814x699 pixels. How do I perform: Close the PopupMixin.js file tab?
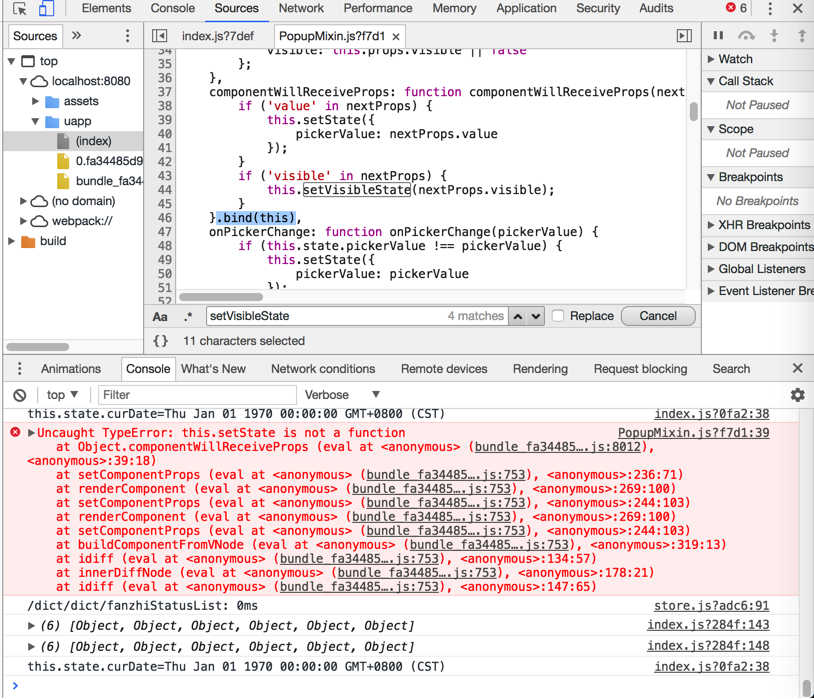click(x=396, y=37)
